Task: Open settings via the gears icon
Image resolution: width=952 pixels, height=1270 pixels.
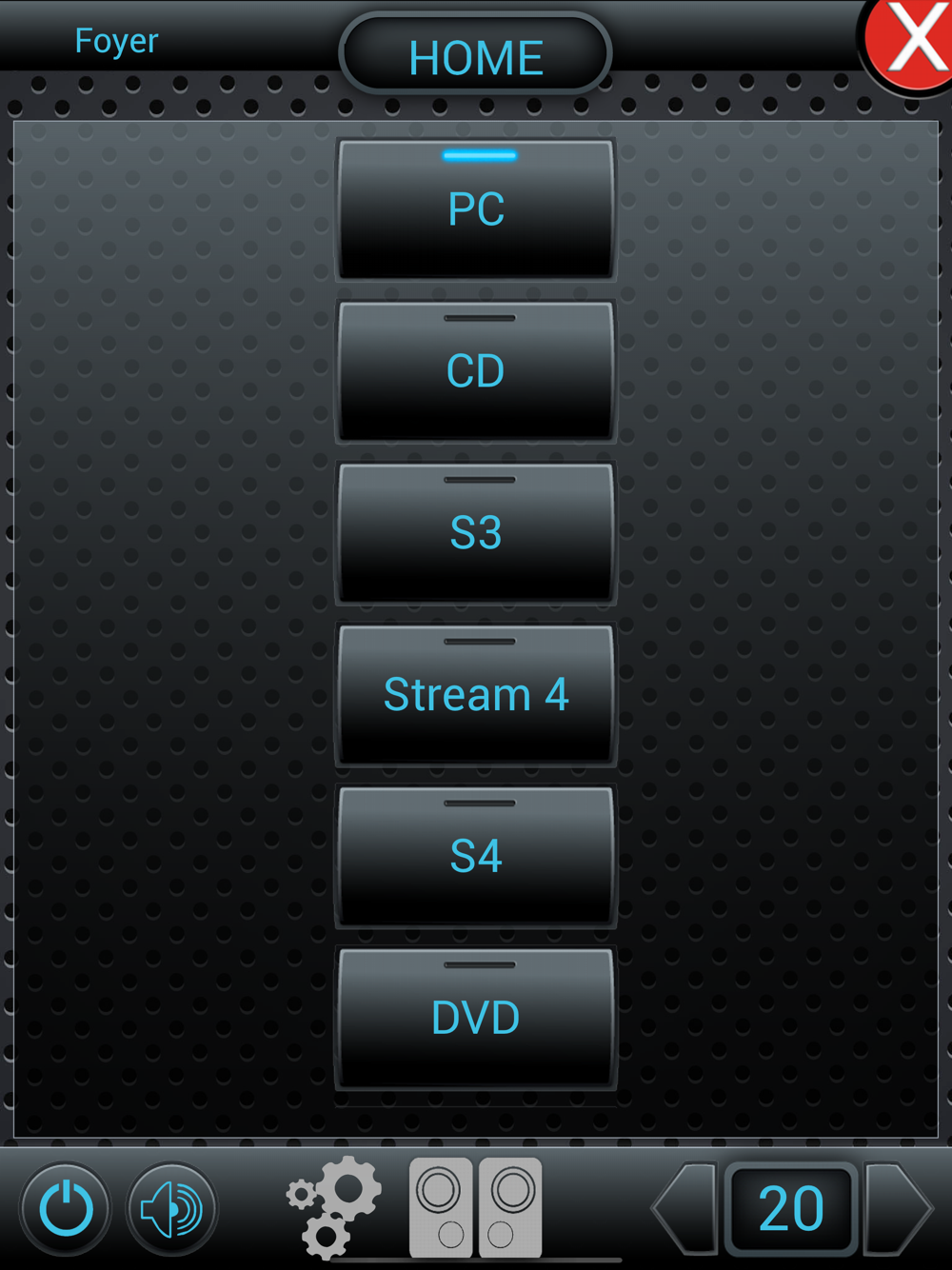Action: pos(334,1207)
